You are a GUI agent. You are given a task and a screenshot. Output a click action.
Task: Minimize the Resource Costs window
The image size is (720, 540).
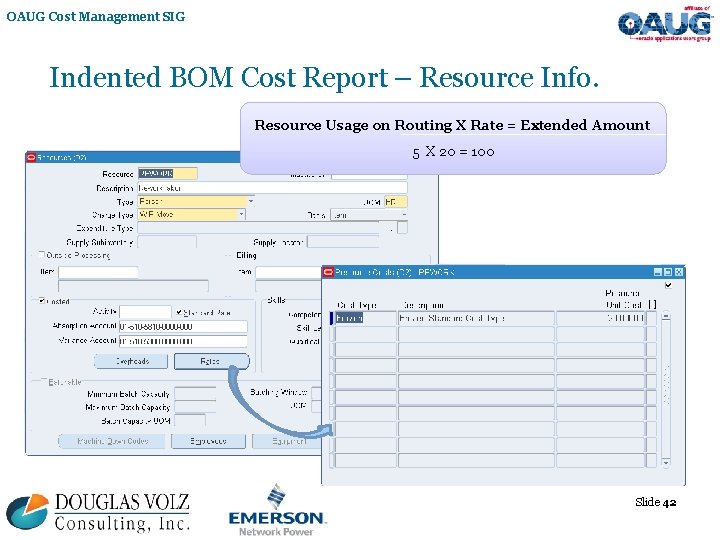pos(658,272)
